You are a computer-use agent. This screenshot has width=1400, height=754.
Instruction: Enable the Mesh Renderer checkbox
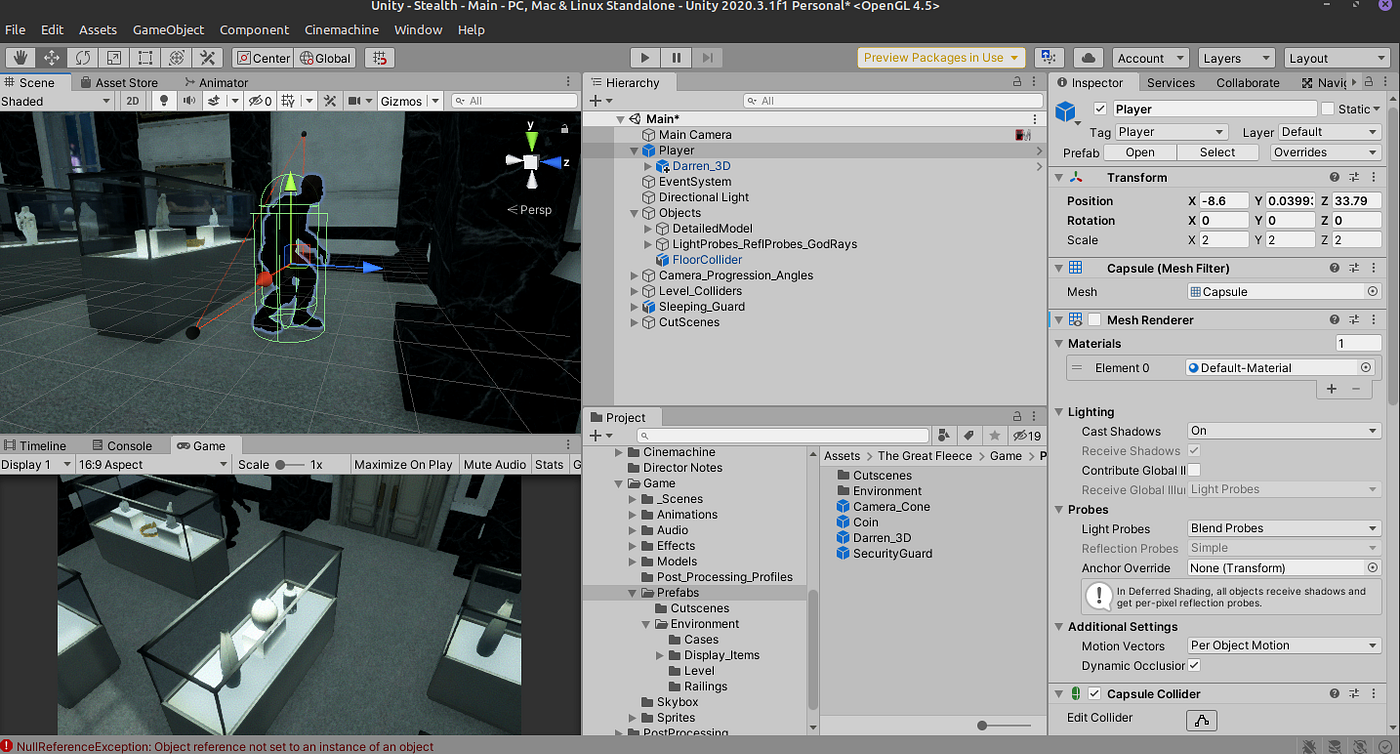click(1095, 320)
